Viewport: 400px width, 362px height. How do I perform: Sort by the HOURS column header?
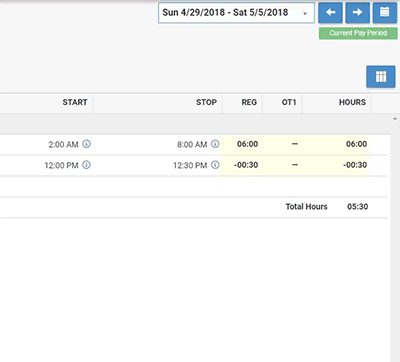point(352,102)
